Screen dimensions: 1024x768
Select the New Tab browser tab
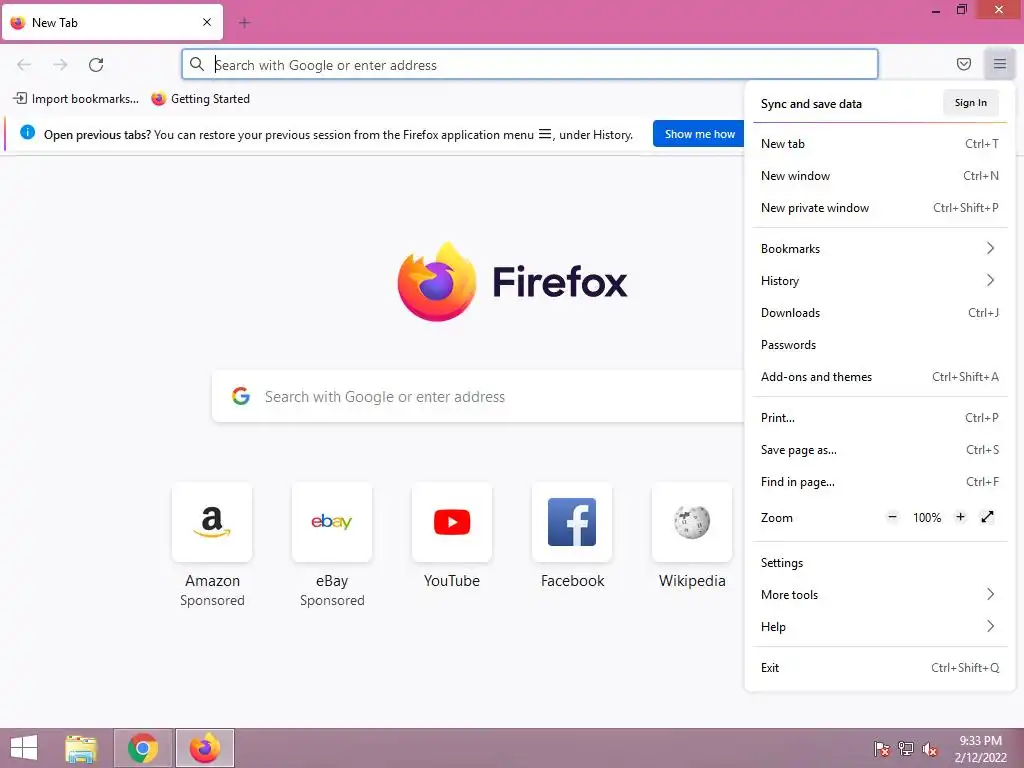click(x=112, y=23)
